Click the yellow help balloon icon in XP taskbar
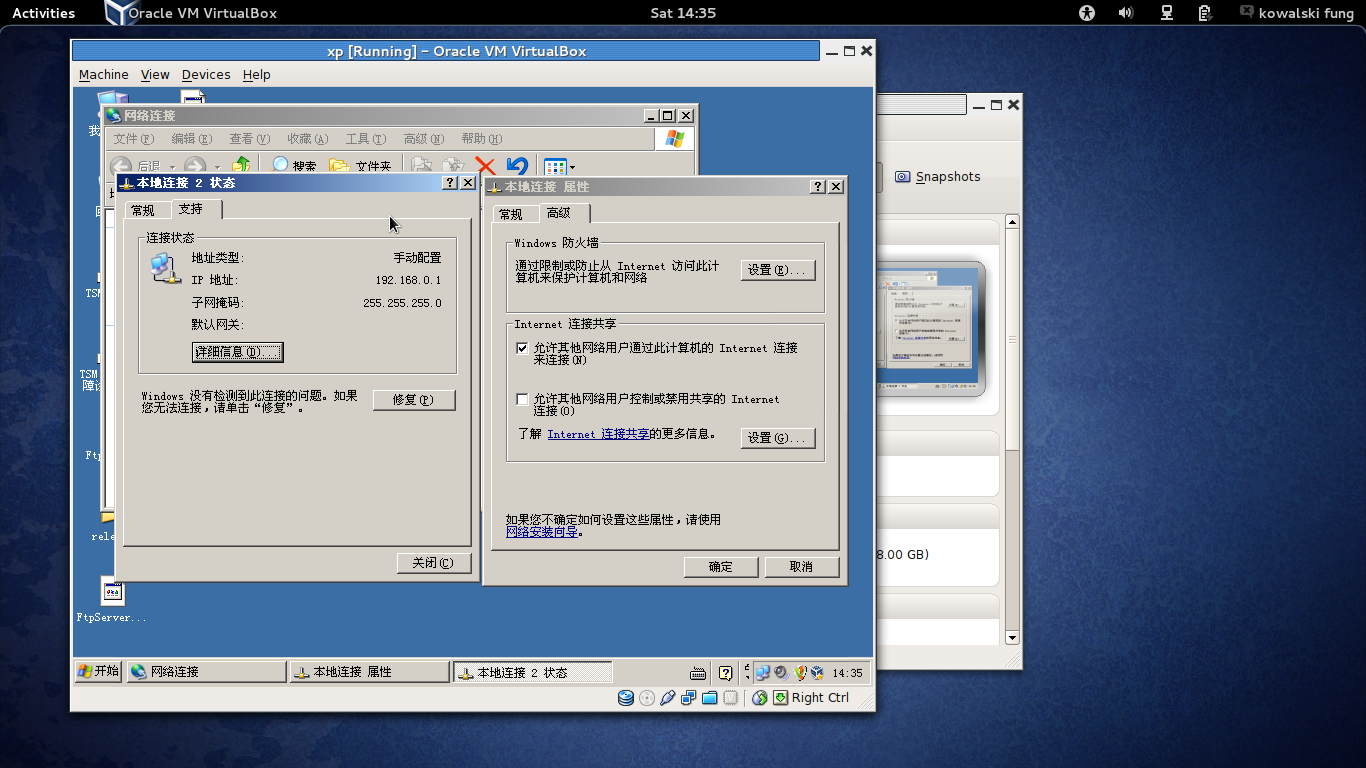 coord(726,672)
